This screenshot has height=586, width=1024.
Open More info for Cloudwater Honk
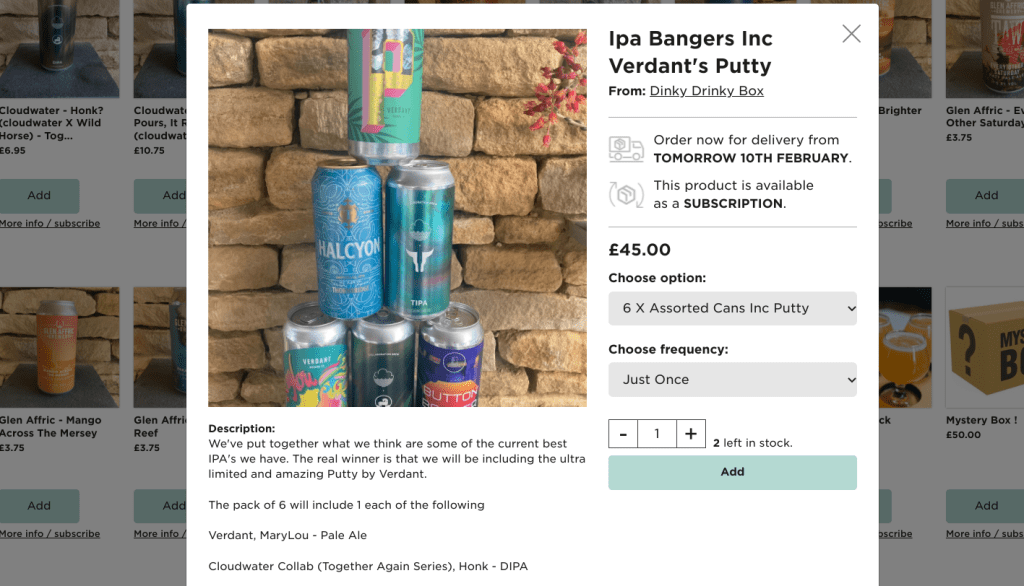[x=50, y=223]
